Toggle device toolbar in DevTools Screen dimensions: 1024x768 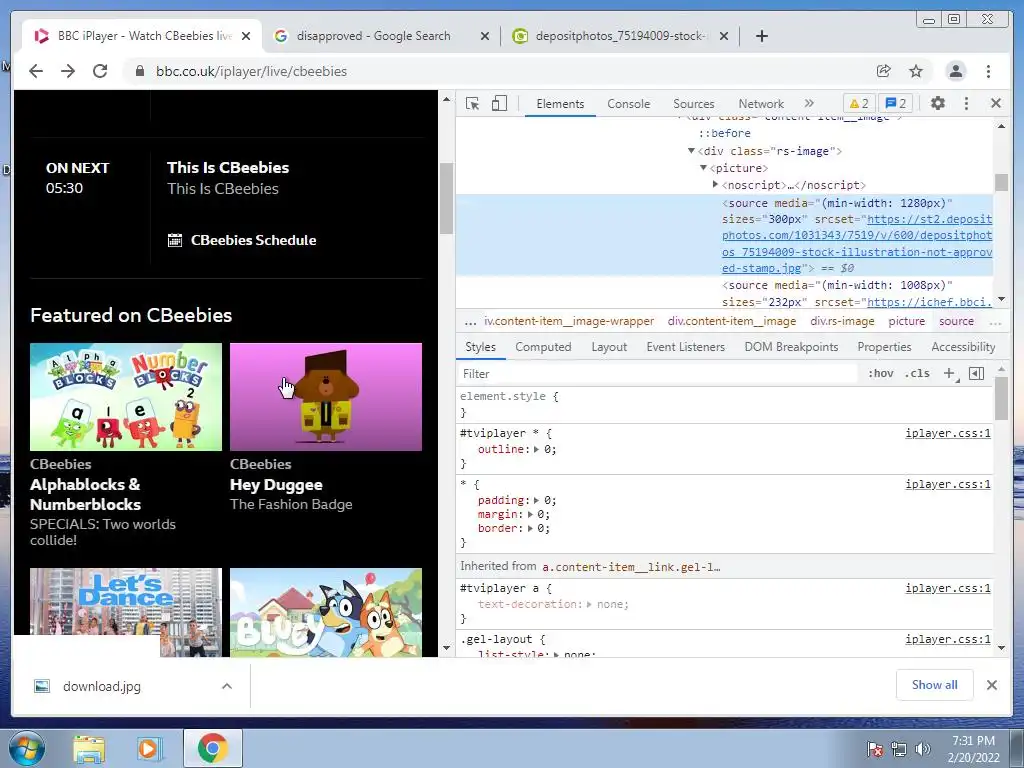click(500, 103)
